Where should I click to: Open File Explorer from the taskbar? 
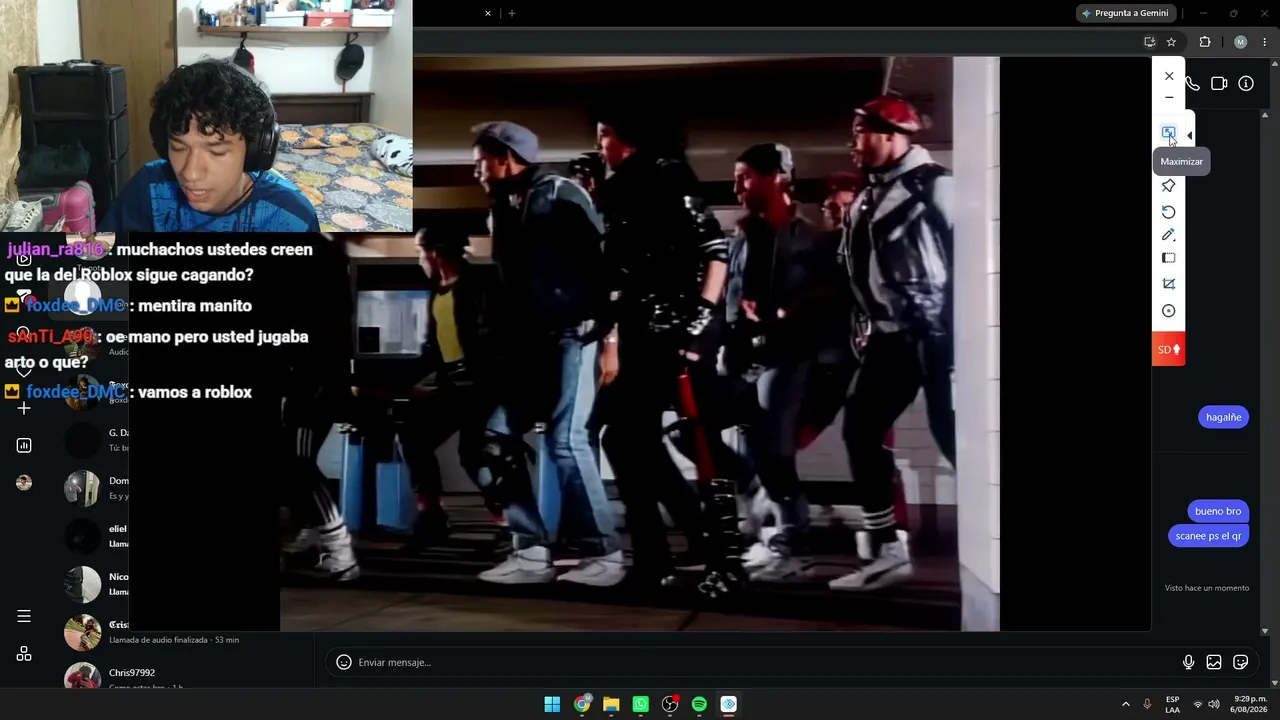tap(611, 704)
